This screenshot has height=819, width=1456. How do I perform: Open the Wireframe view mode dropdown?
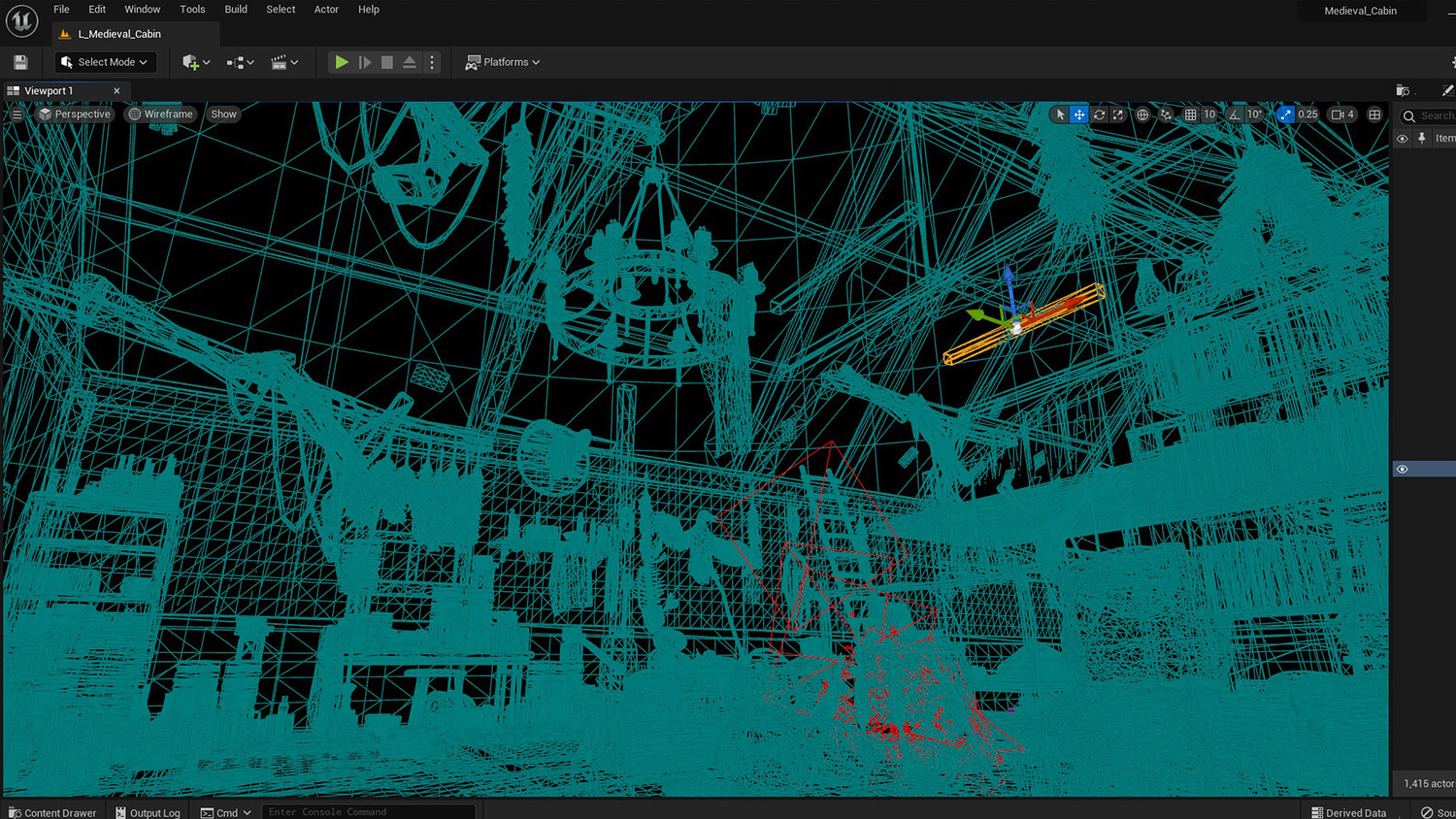[161, 115]
